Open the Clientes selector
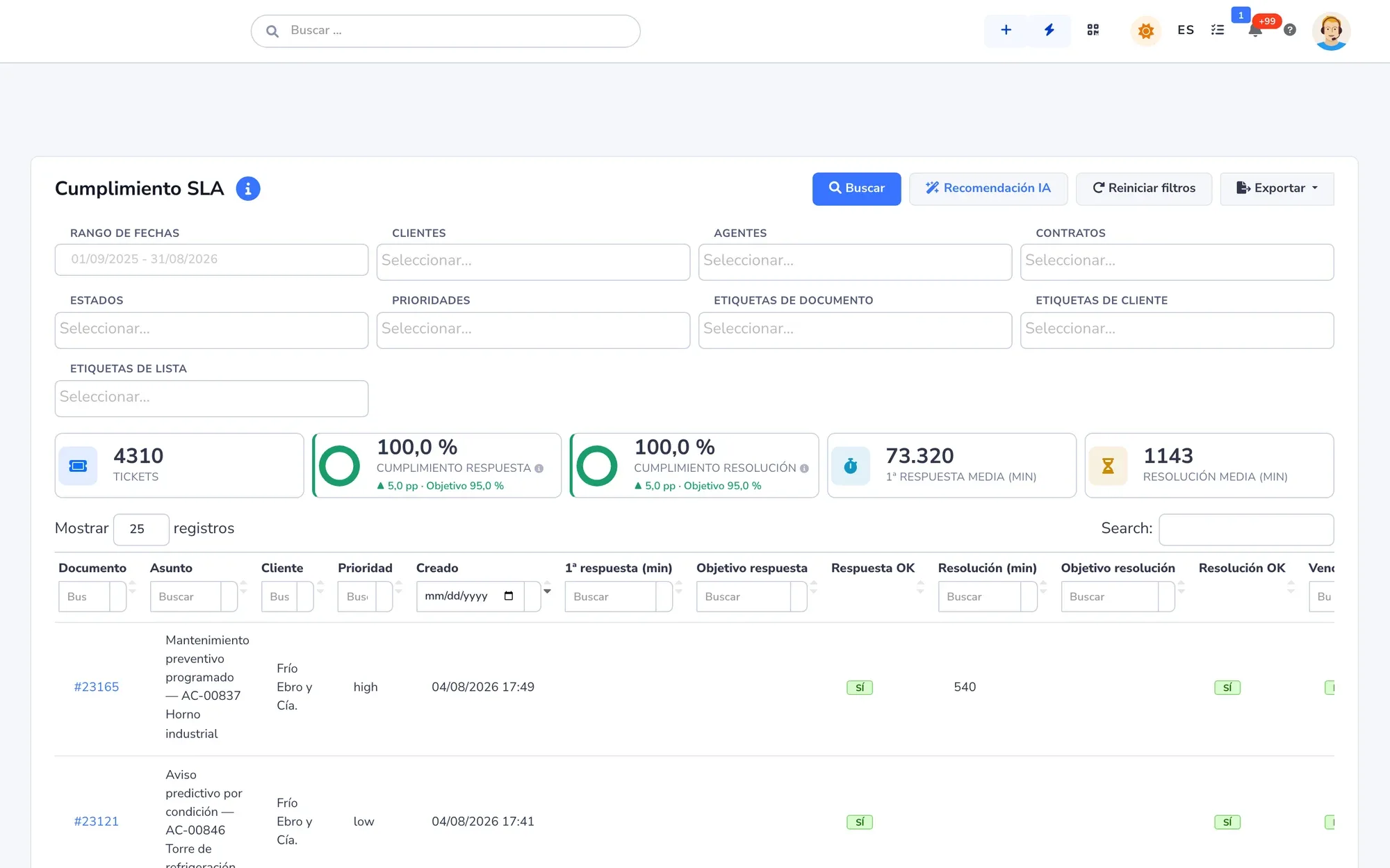1390x868 pixels. [x=533, y=262]
